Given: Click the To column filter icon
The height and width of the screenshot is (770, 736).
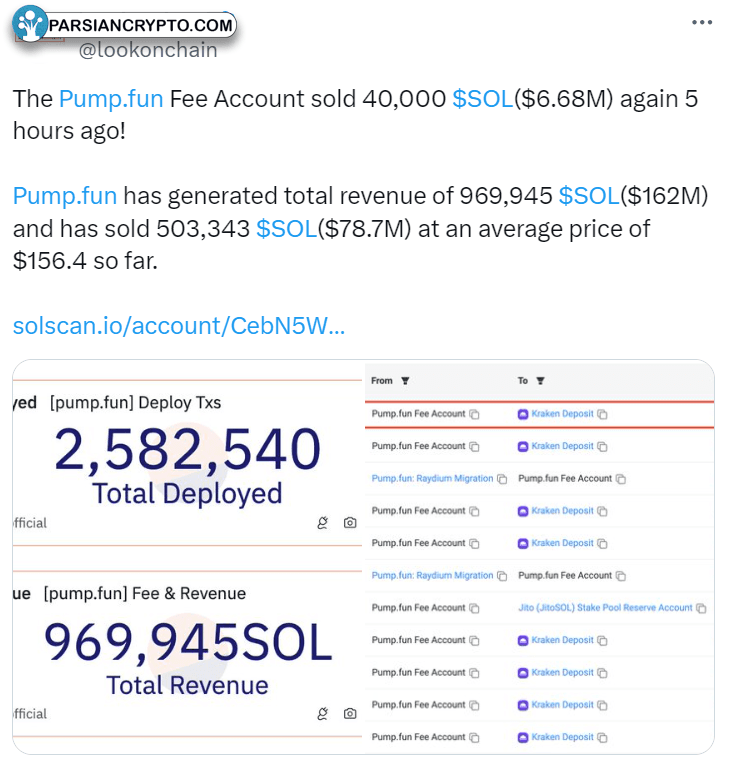Looking at the screenshot, I should click(x=540, y=381).
